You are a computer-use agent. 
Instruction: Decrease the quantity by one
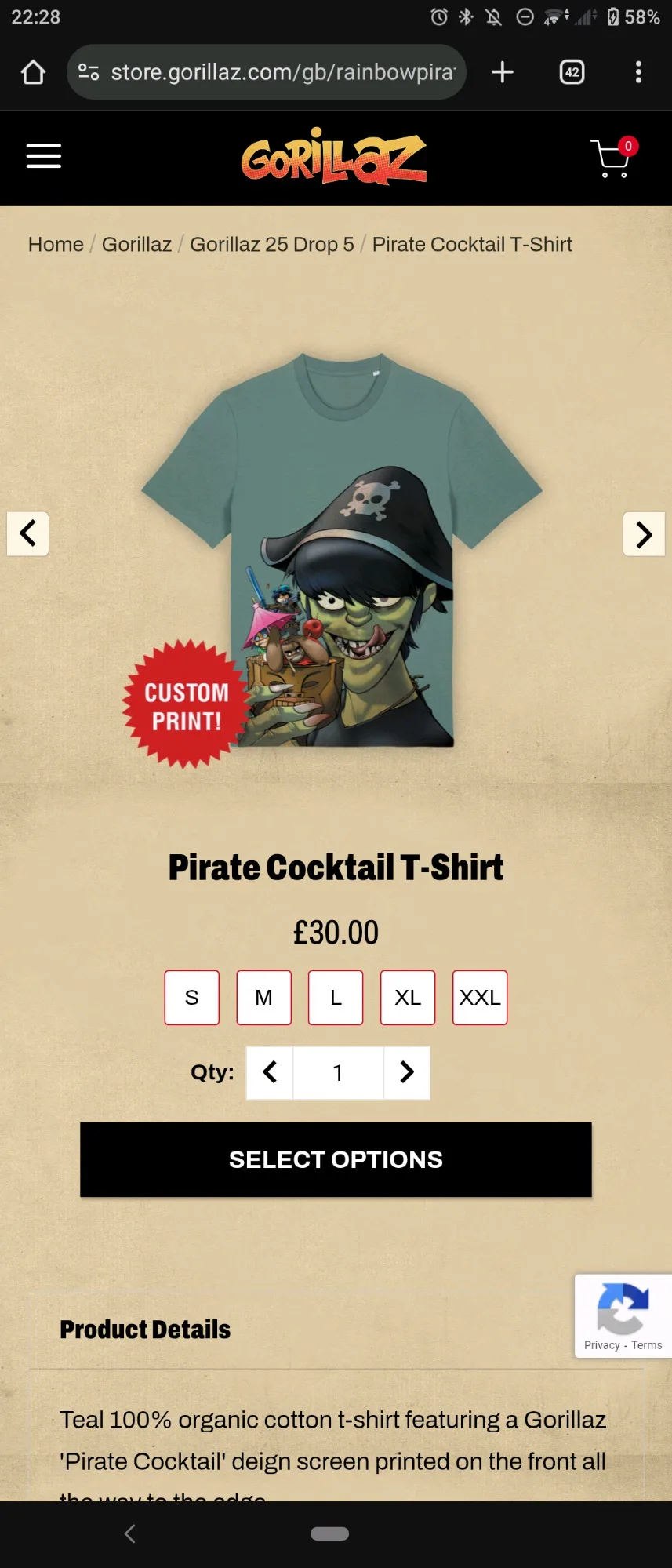[x=270, y=1072]
